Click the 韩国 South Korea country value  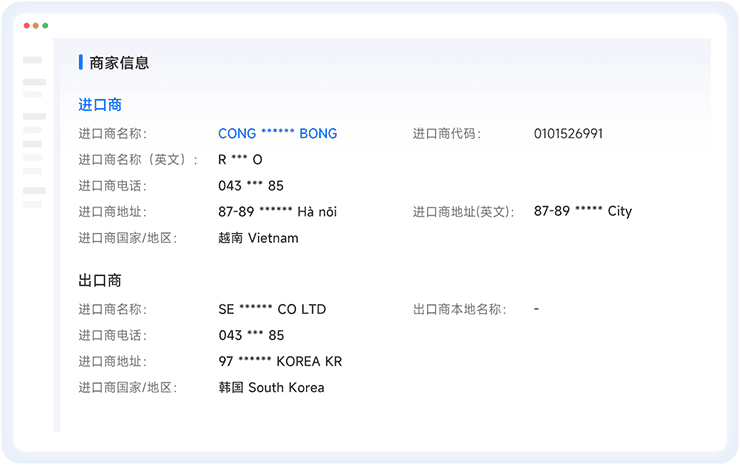pyautogui.click(x=271, y=387)
